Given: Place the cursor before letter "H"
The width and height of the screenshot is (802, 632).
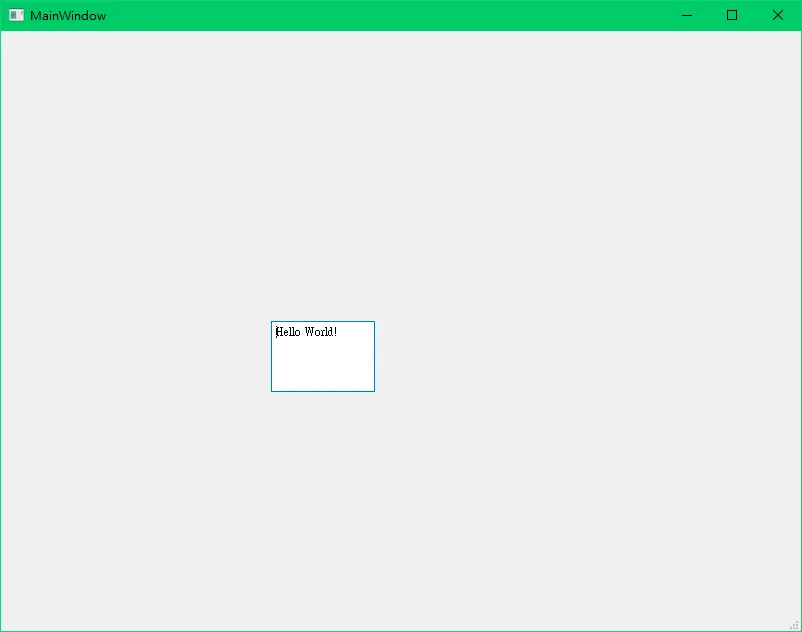Looking at the screenshot, I should click(x=276, y=332).
